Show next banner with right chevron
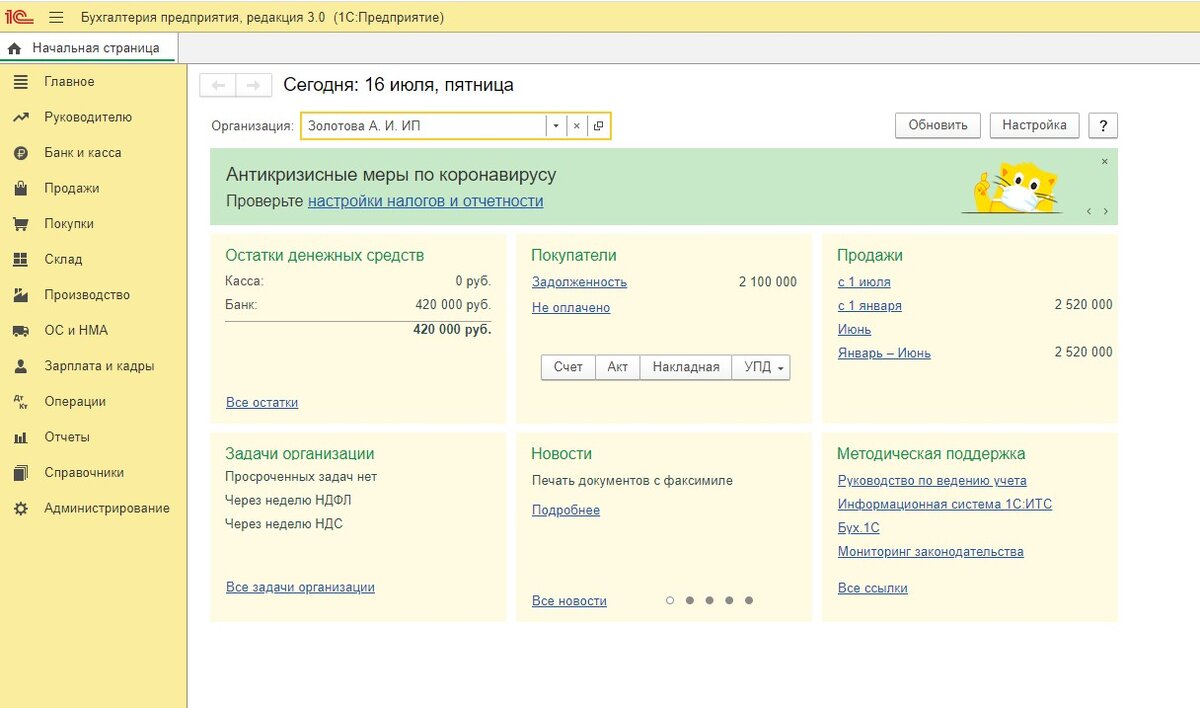Viewport: 1200px width, 708px height. (x=1105, y=212)
